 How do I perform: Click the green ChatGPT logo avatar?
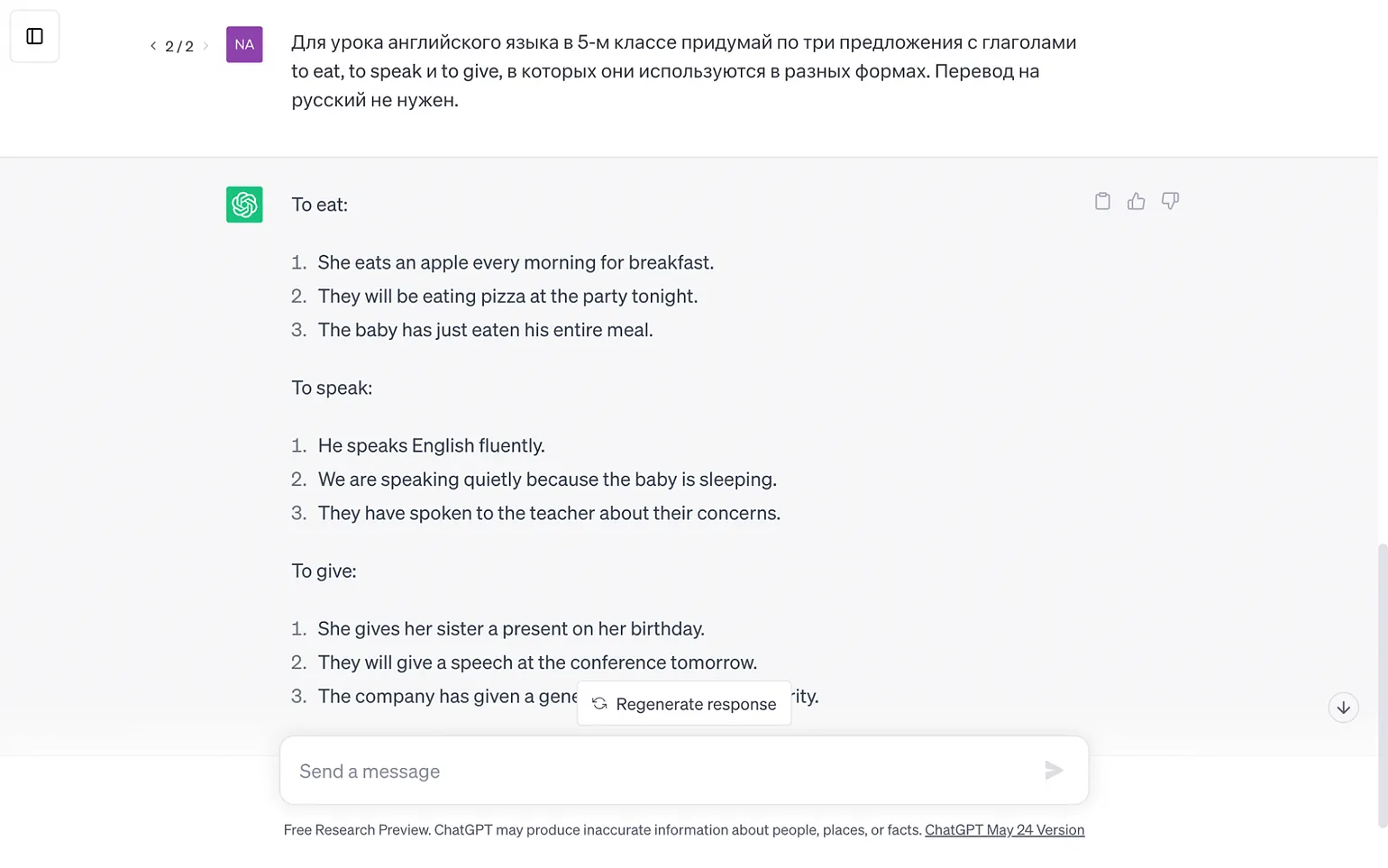tap(244, 205)
